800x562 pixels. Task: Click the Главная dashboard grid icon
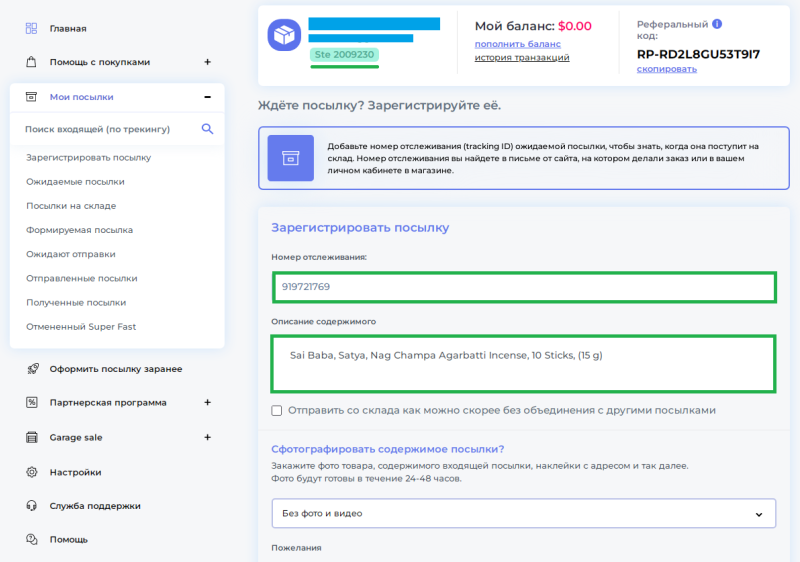pyautogui.click(x=31, y=28)
